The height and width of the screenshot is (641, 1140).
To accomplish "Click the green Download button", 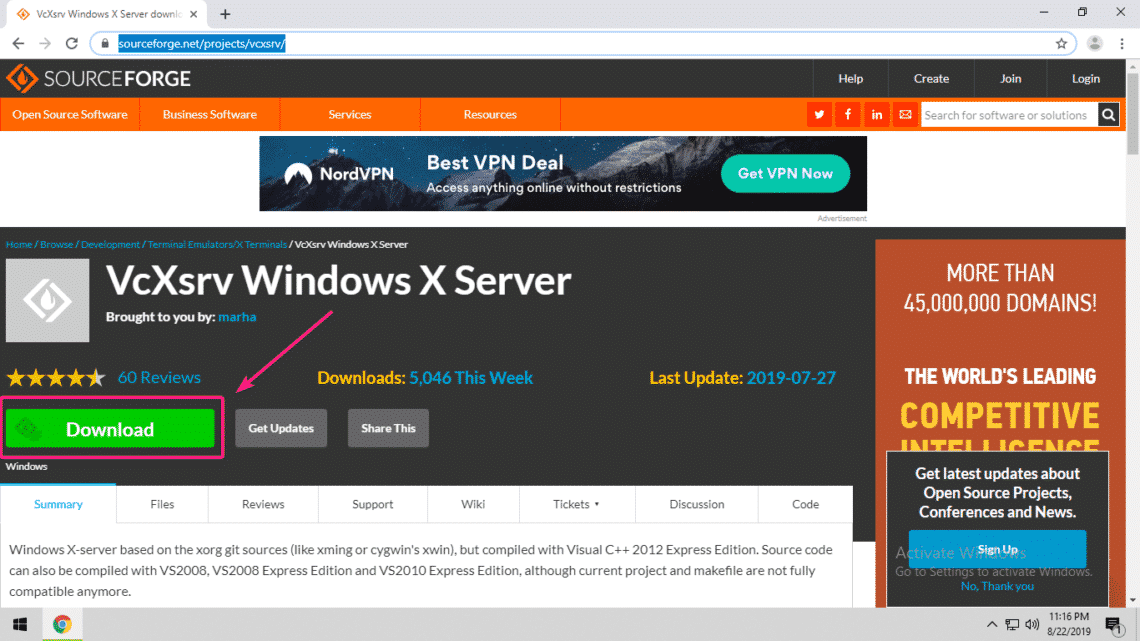I will [110, 430].
